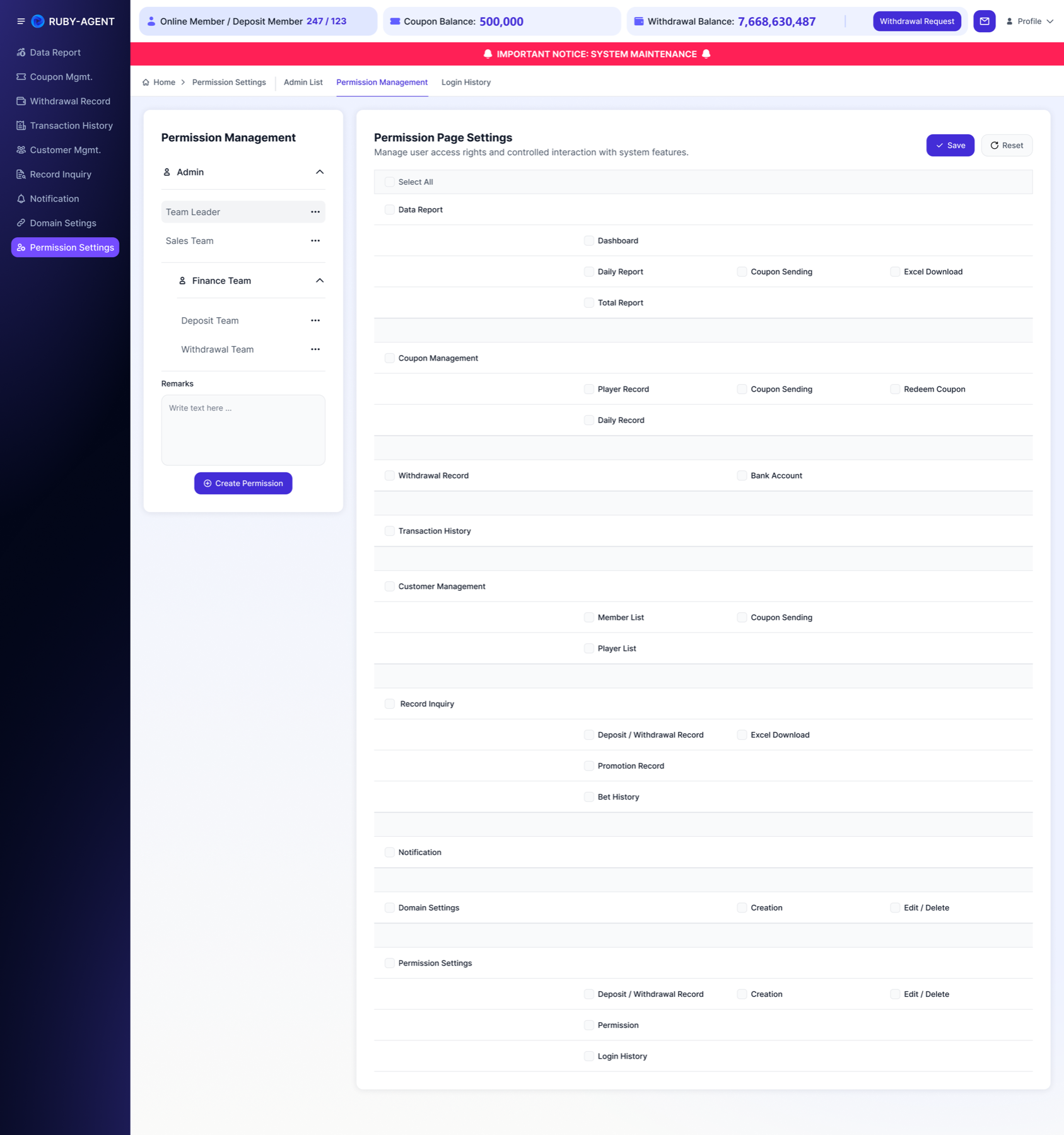
Task: Click the Admin group person icon
Action: pyautogui.click(x=167, y=172)
